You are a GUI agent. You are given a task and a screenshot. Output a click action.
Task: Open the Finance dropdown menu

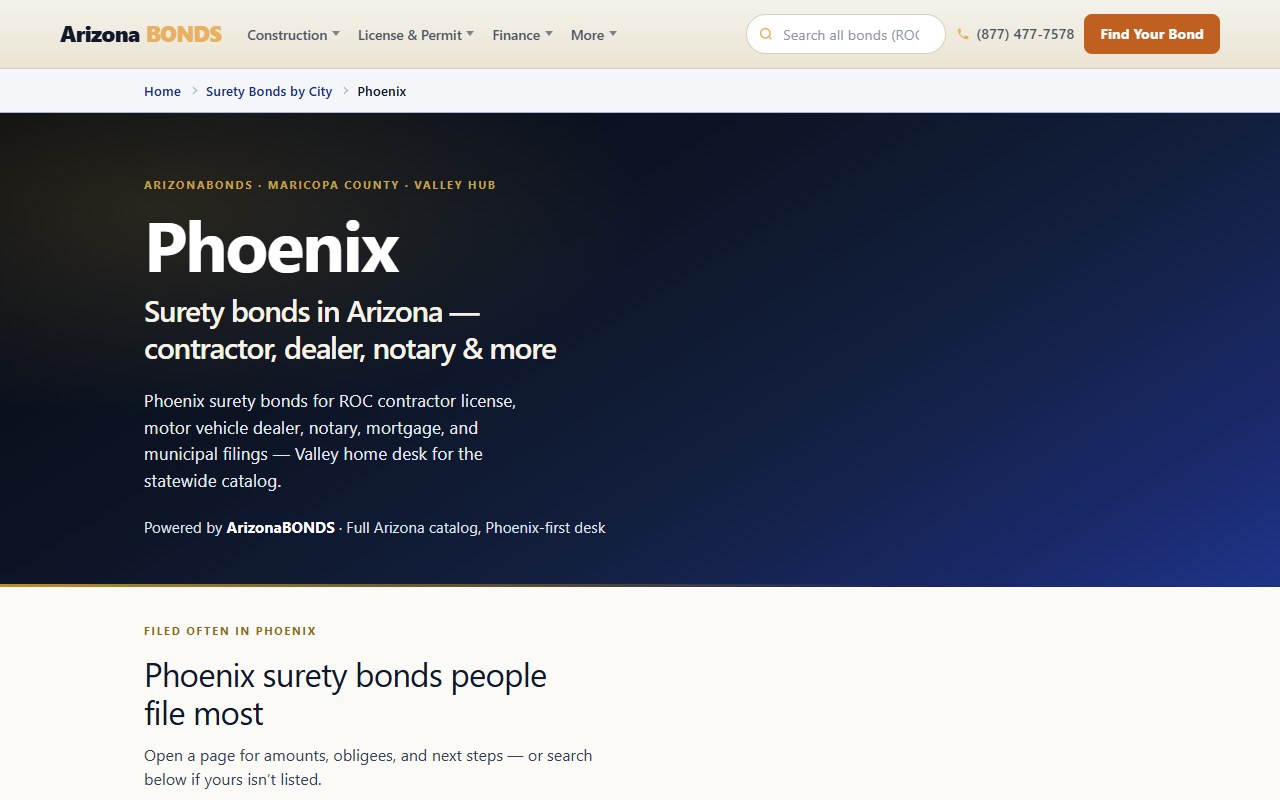click(x=522, y=35)
